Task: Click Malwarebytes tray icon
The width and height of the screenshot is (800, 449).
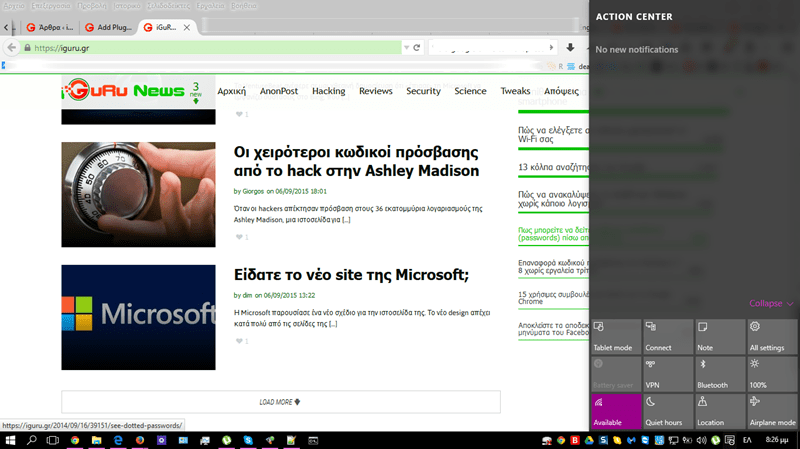Action: point(632,440)
